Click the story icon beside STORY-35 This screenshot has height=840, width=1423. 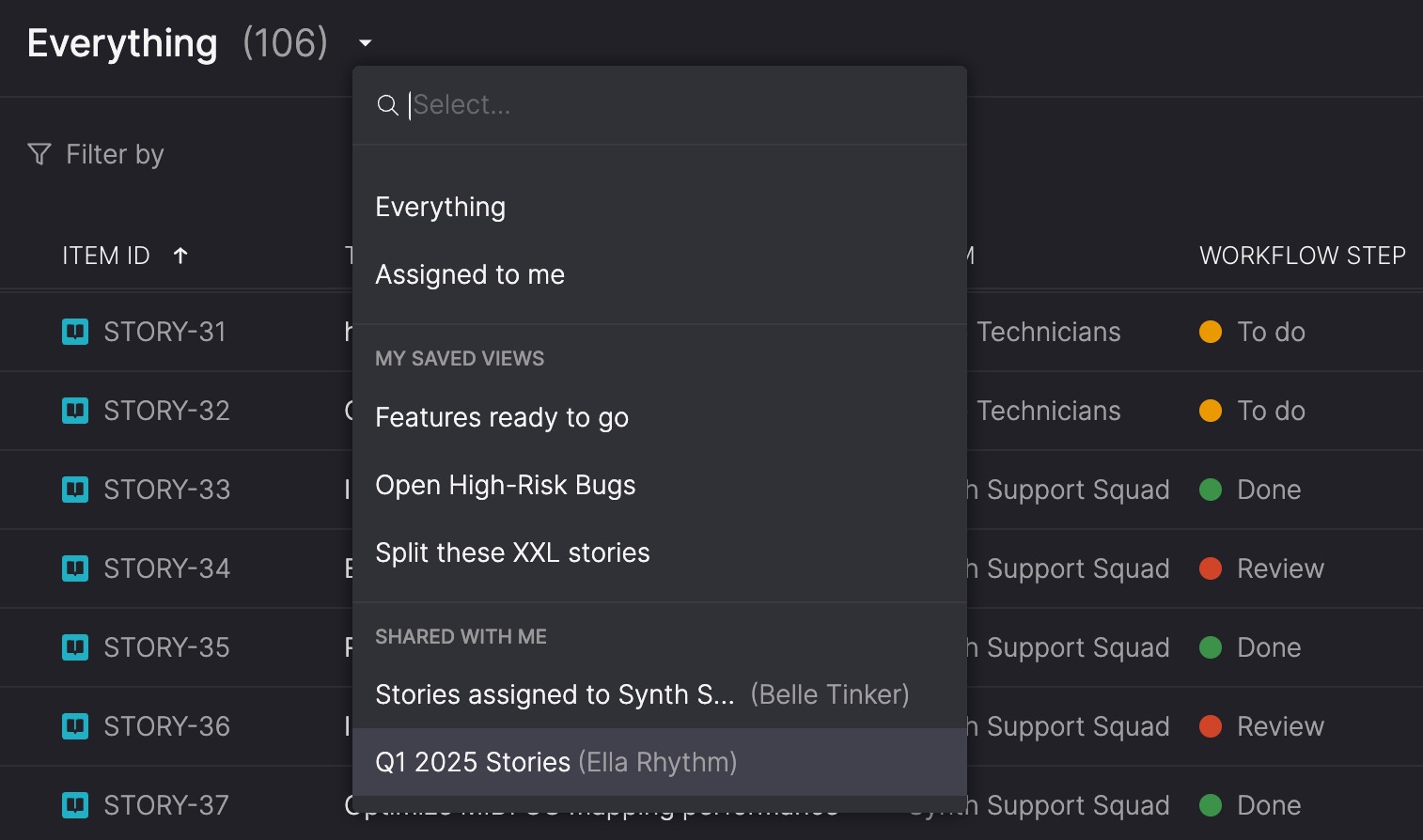(75, 647)
